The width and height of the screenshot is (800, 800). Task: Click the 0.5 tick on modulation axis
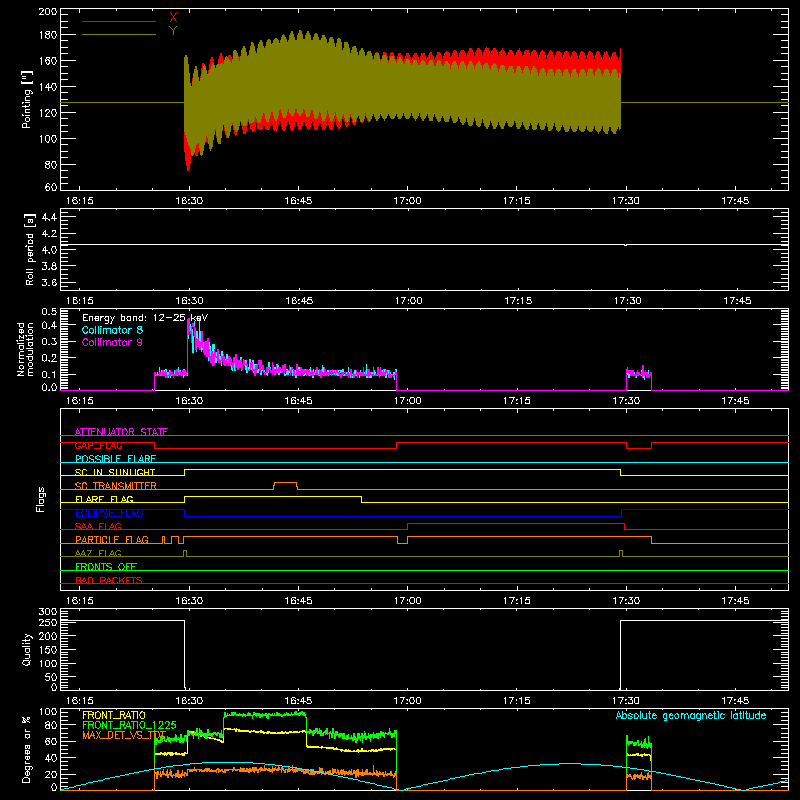[x=49, y=311]
